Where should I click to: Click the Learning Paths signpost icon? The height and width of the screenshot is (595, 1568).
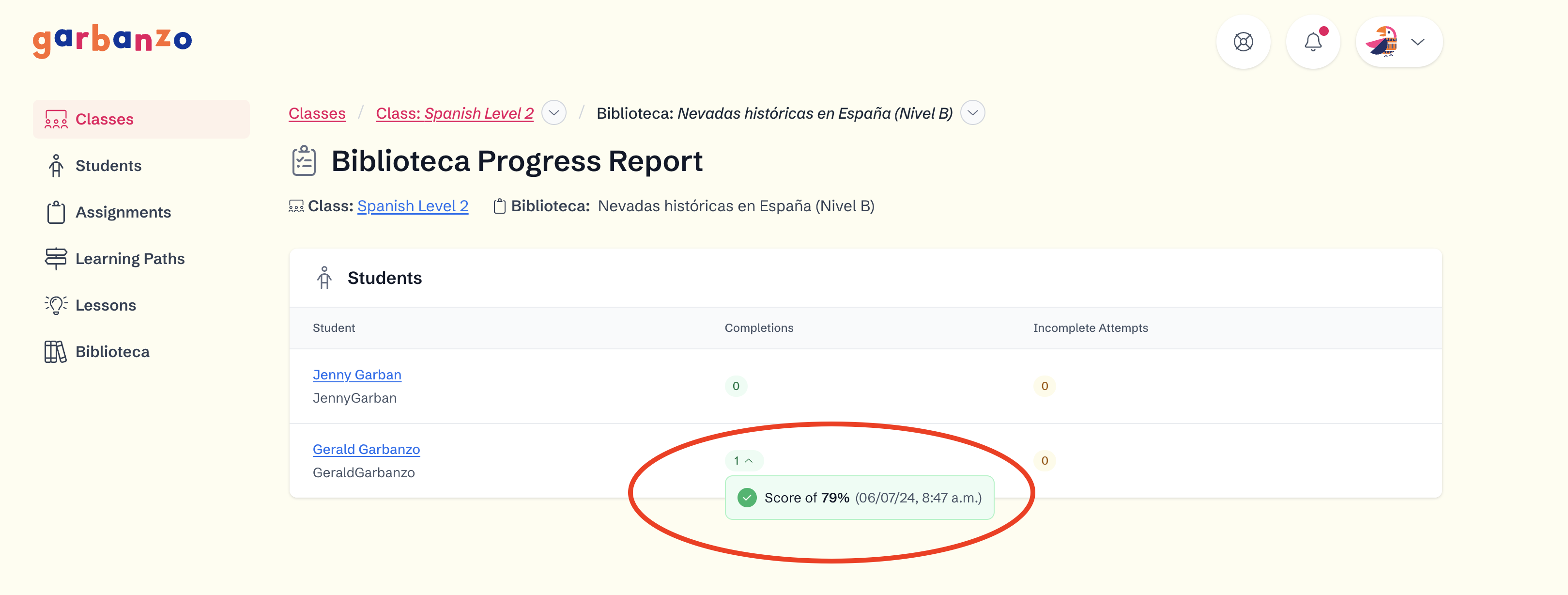point(55,258)
